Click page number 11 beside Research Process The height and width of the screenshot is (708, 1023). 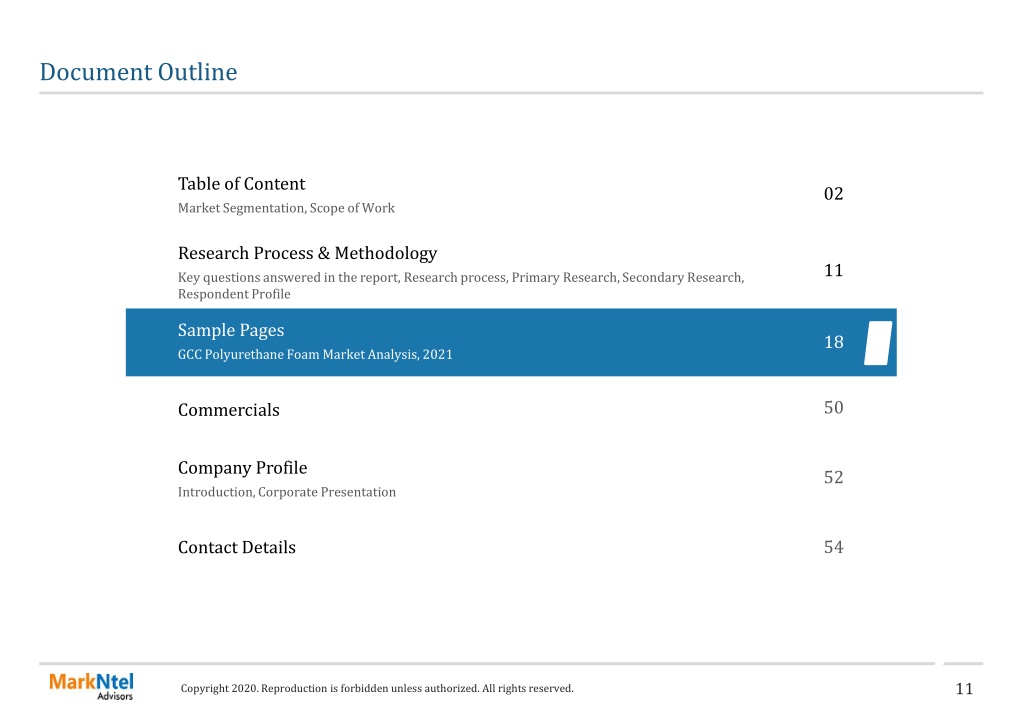833,270
